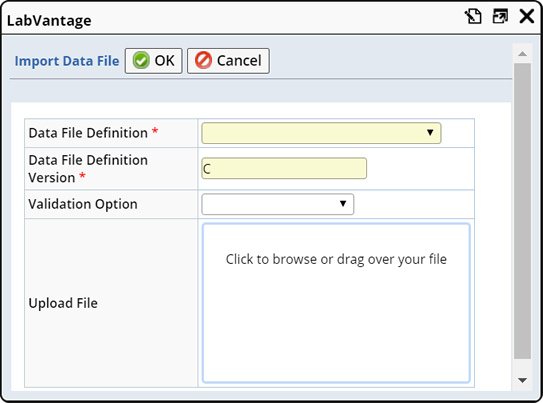
Task: Select the Import Data File heading
Action: [67, 61]
